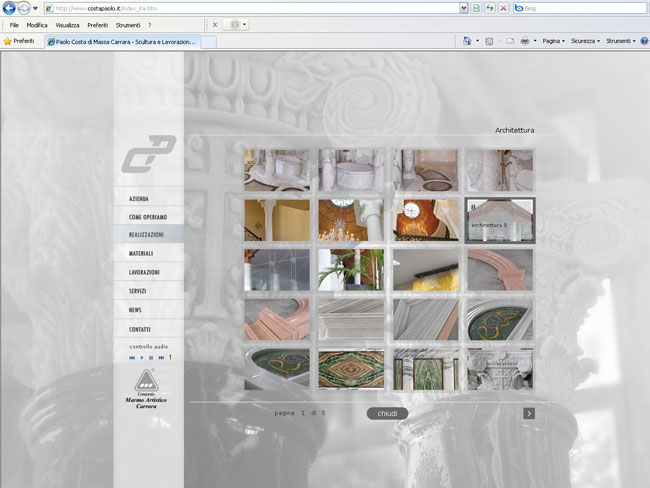This screenshot has height=488, width=650.
Task: Open the Preferiti menu in the menu bar
Action: pyautogui.click(x=97, y=25)
